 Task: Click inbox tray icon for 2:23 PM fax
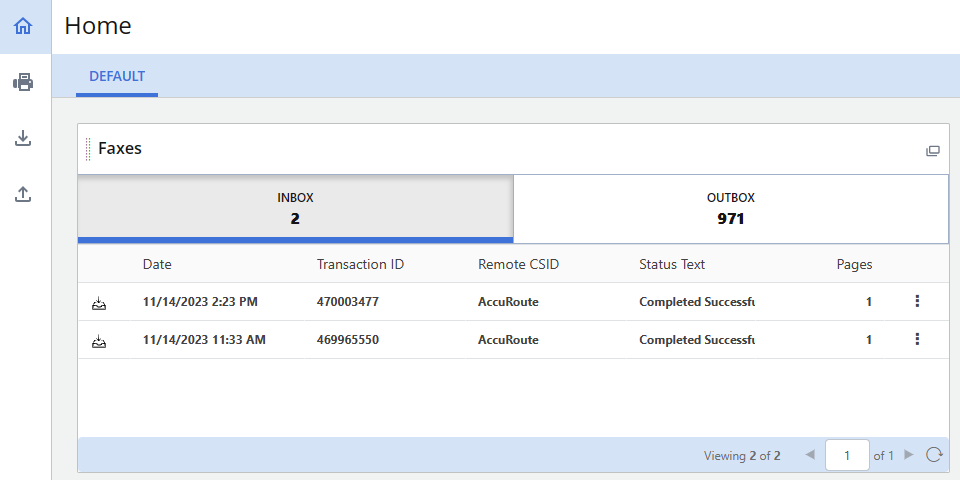coord(99,302)
